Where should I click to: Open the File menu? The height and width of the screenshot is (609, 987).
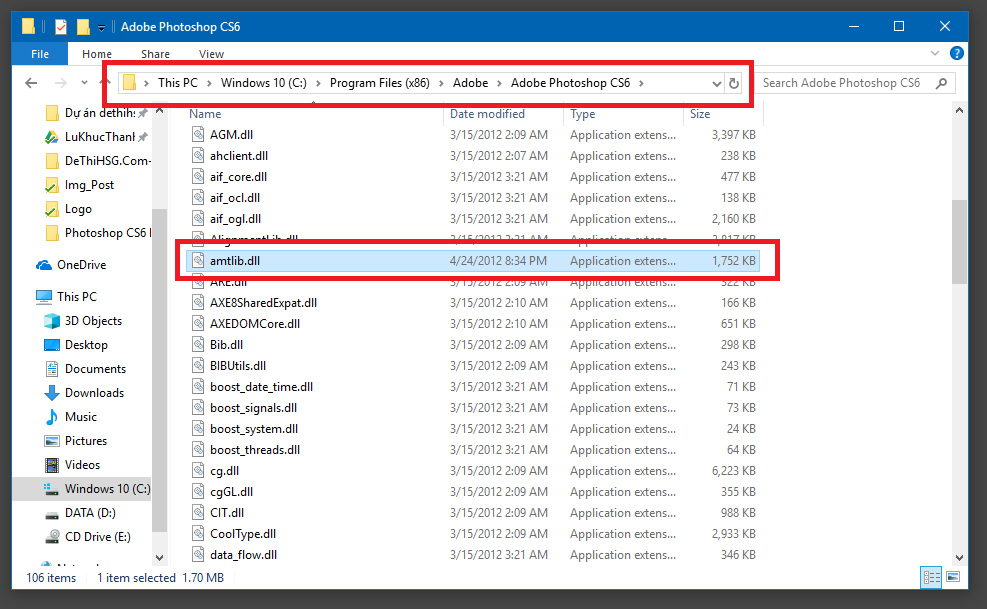40,54
